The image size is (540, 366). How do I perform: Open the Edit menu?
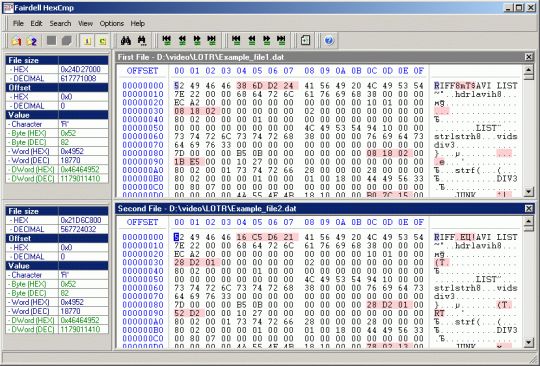click(36, 23)
